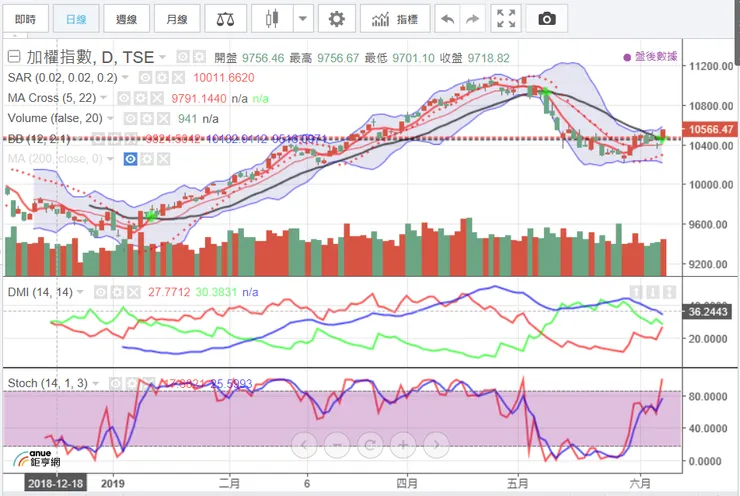This screenshot has height=496, width=740.
Task: Hide the MA Cross indicator with eye icon
Action: (x=124, y=98)
